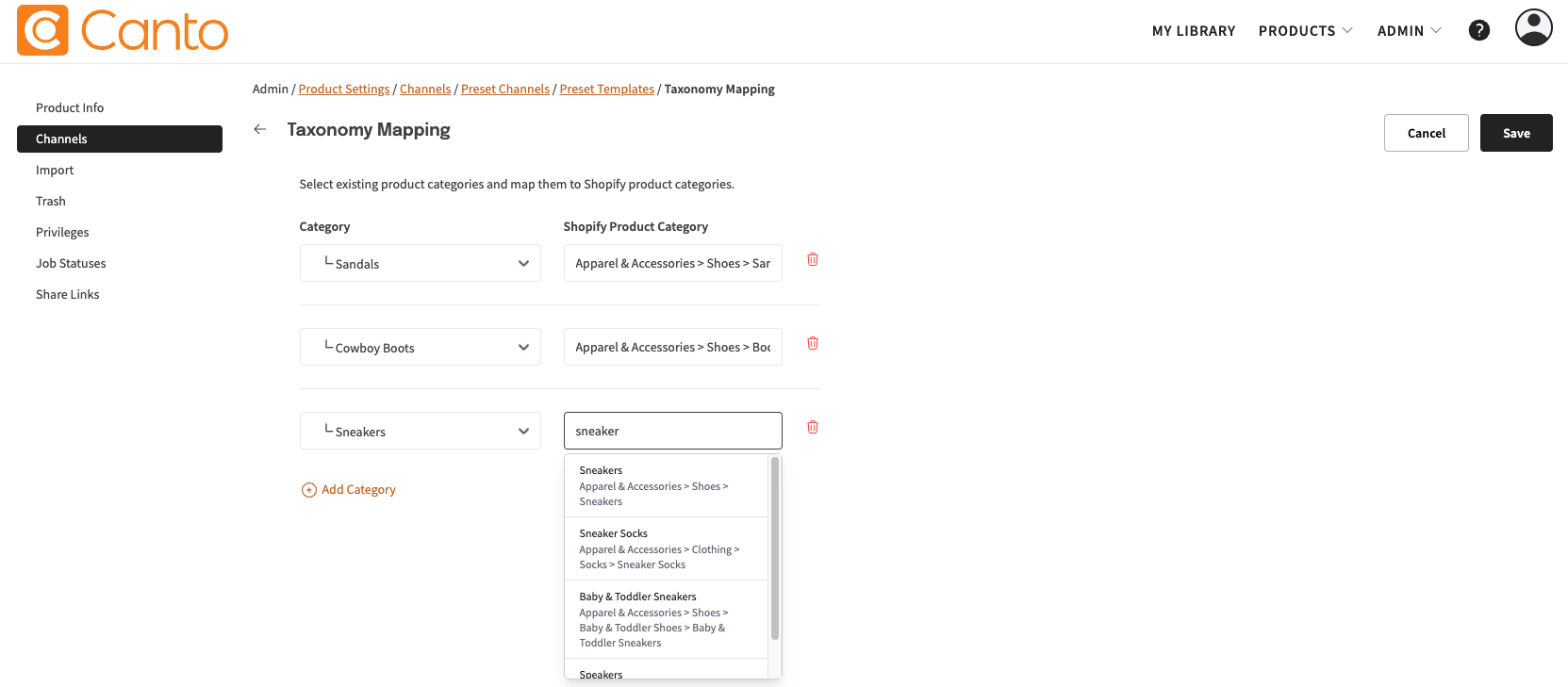Open Product Info in the sidebar
Viewport: 1568px width, 687px height.
pyautogui.click(x=120, y=107)
